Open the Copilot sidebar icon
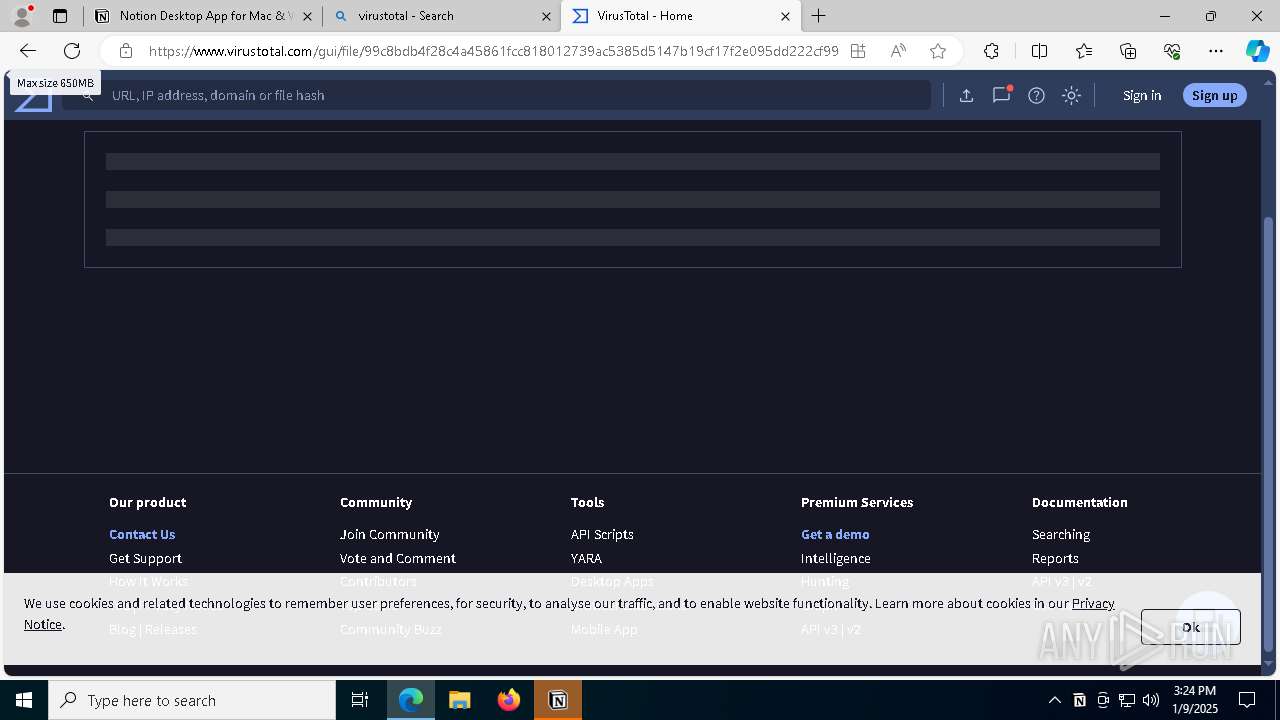This screenshot has height=720, width=1280. click(x=1257, y=51)
